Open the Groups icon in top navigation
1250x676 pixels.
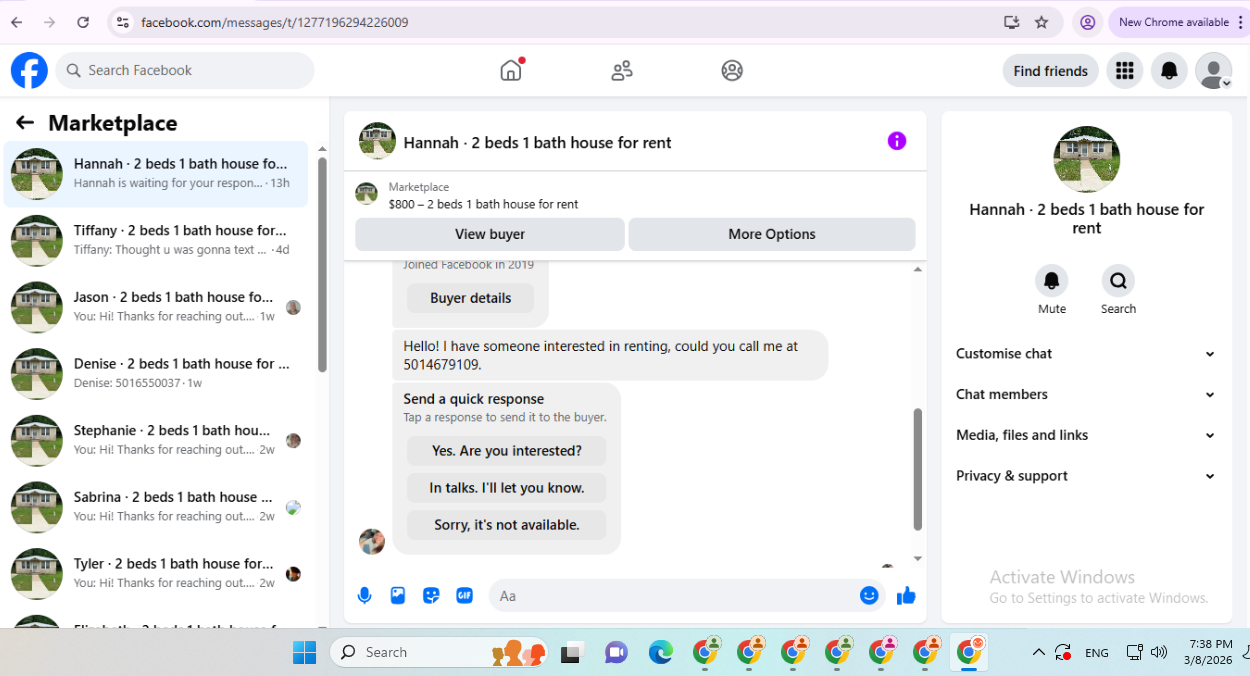pos(732,71)
